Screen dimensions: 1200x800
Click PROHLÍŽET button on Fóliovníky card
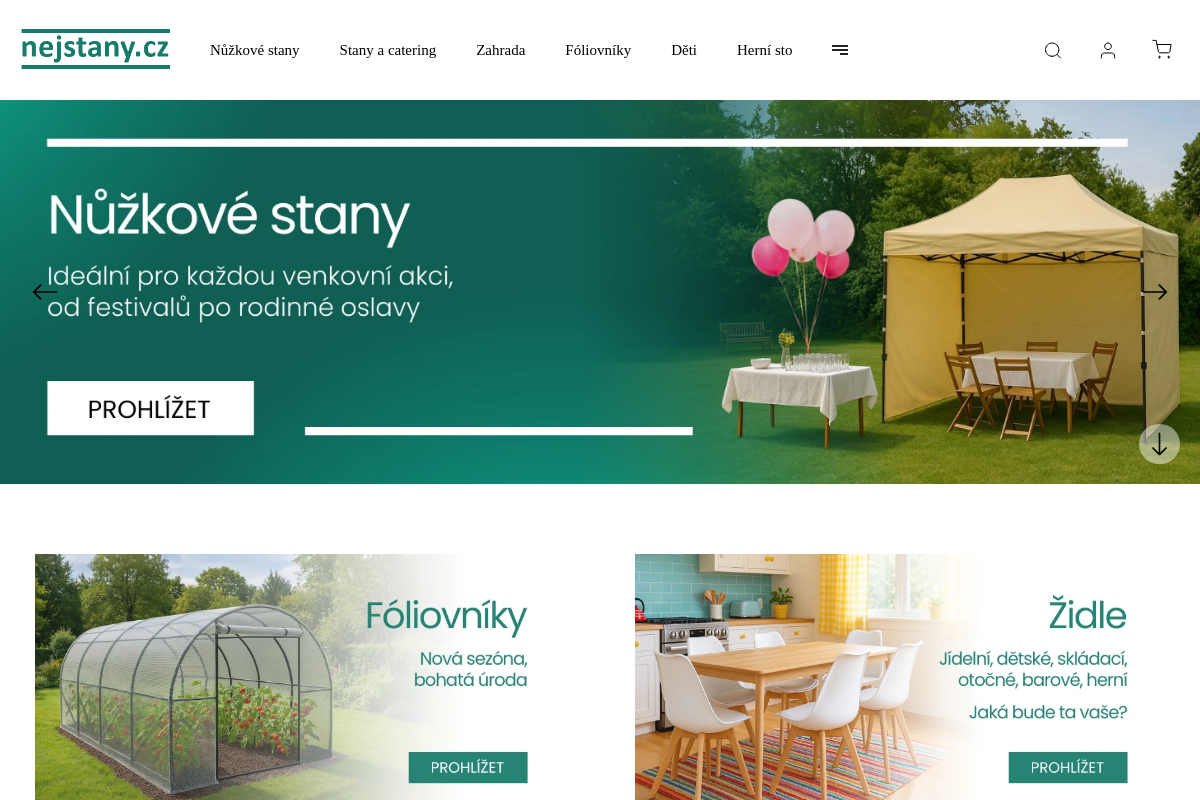pos(468,767)
